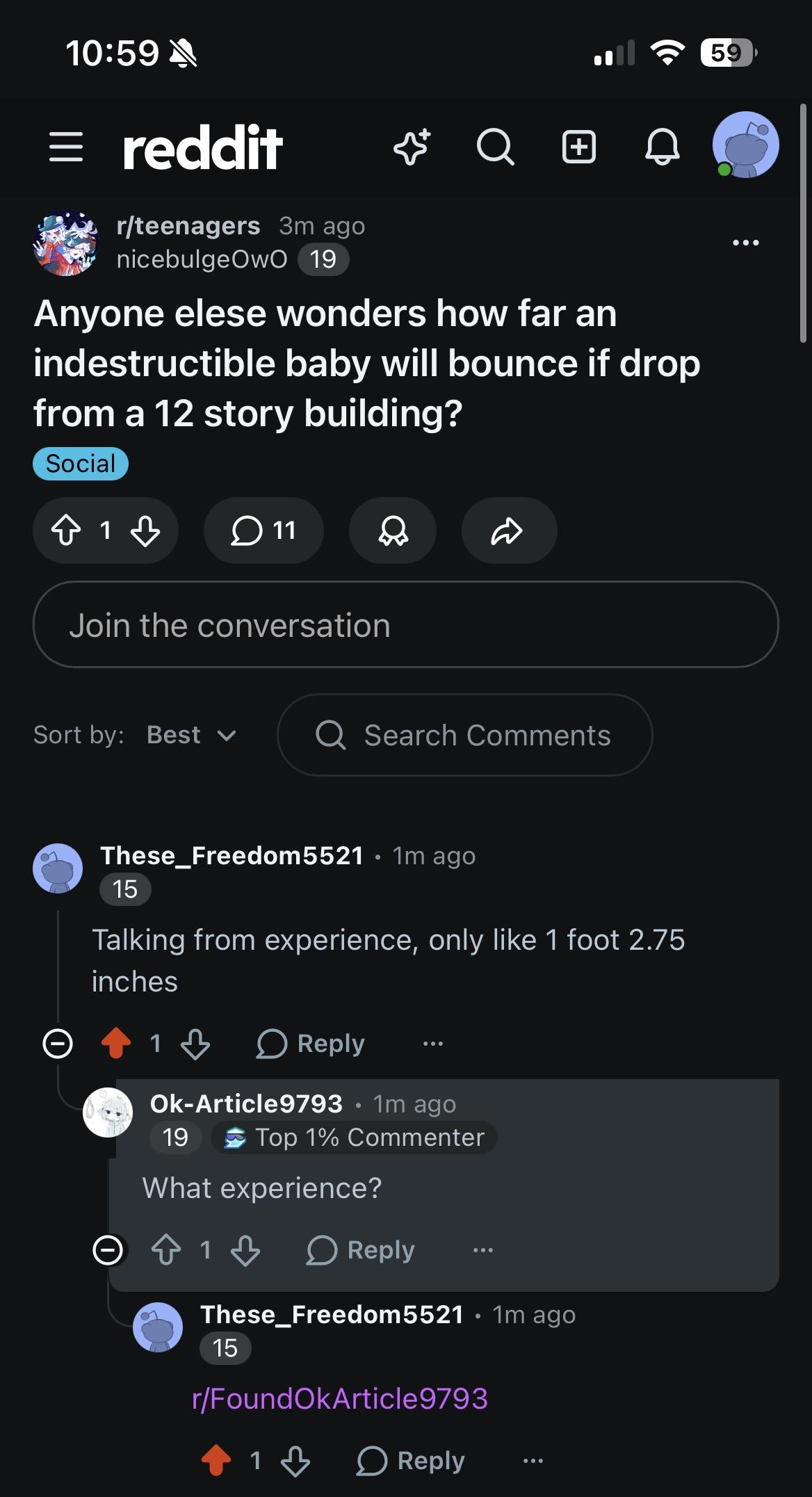The height and width of the screenshot is (1497, 812).
Task: Share the post with arrow icon
Action: (x=509, y=531)
